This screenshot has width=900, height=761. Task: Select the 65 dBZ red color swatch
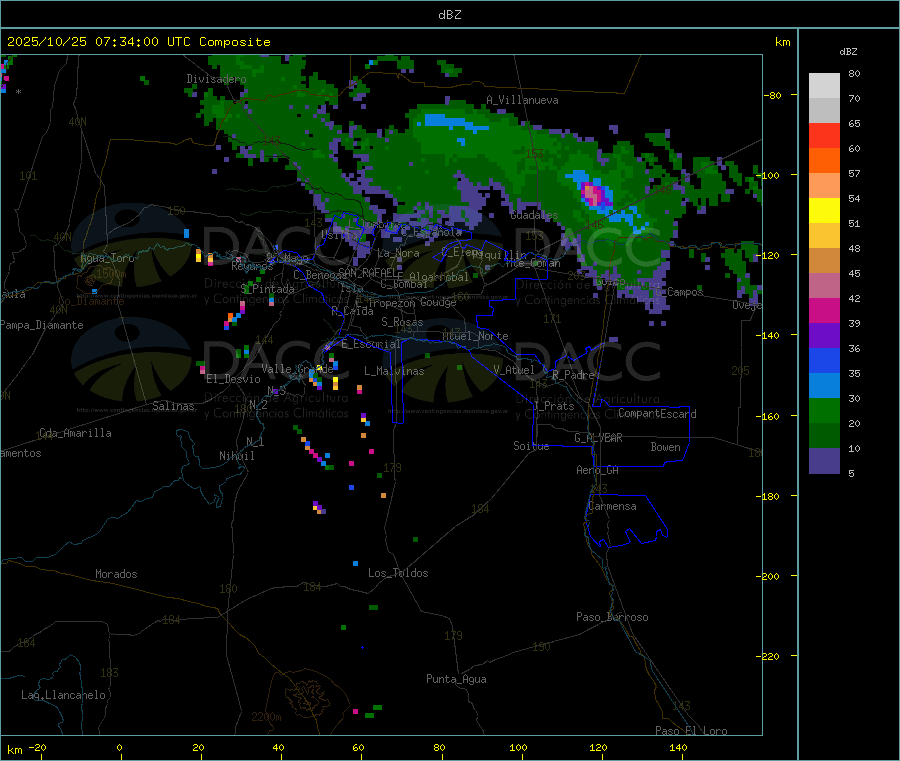824,135
